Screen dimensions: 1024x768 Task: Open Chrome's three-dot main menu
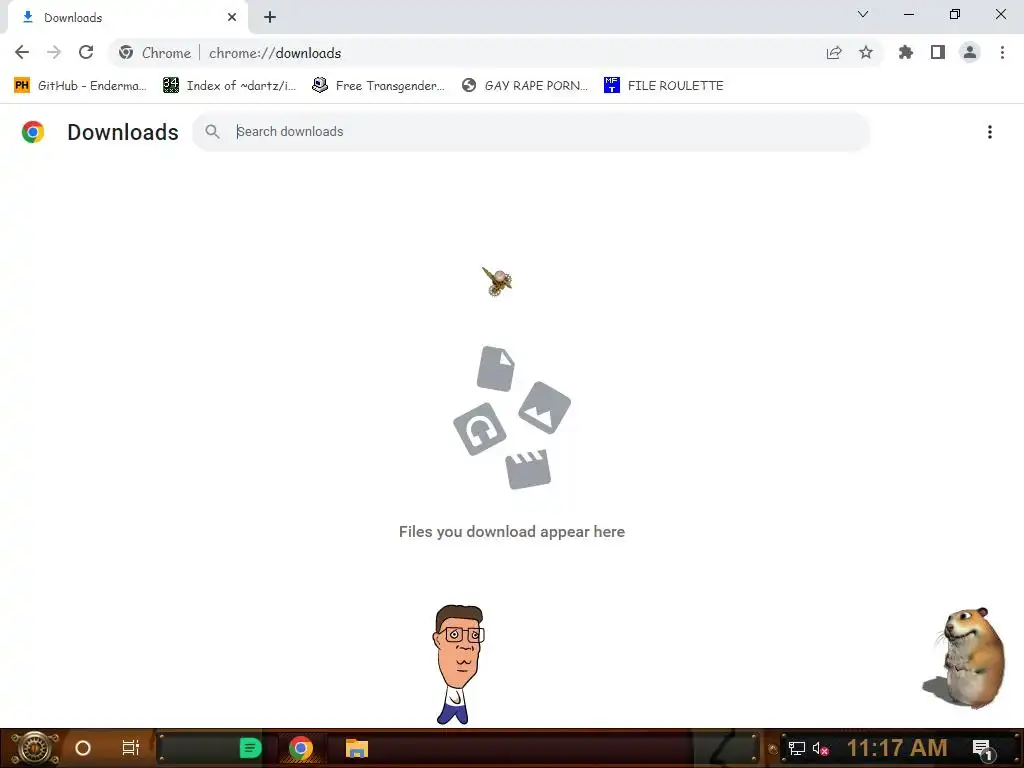pos(1002,52)
